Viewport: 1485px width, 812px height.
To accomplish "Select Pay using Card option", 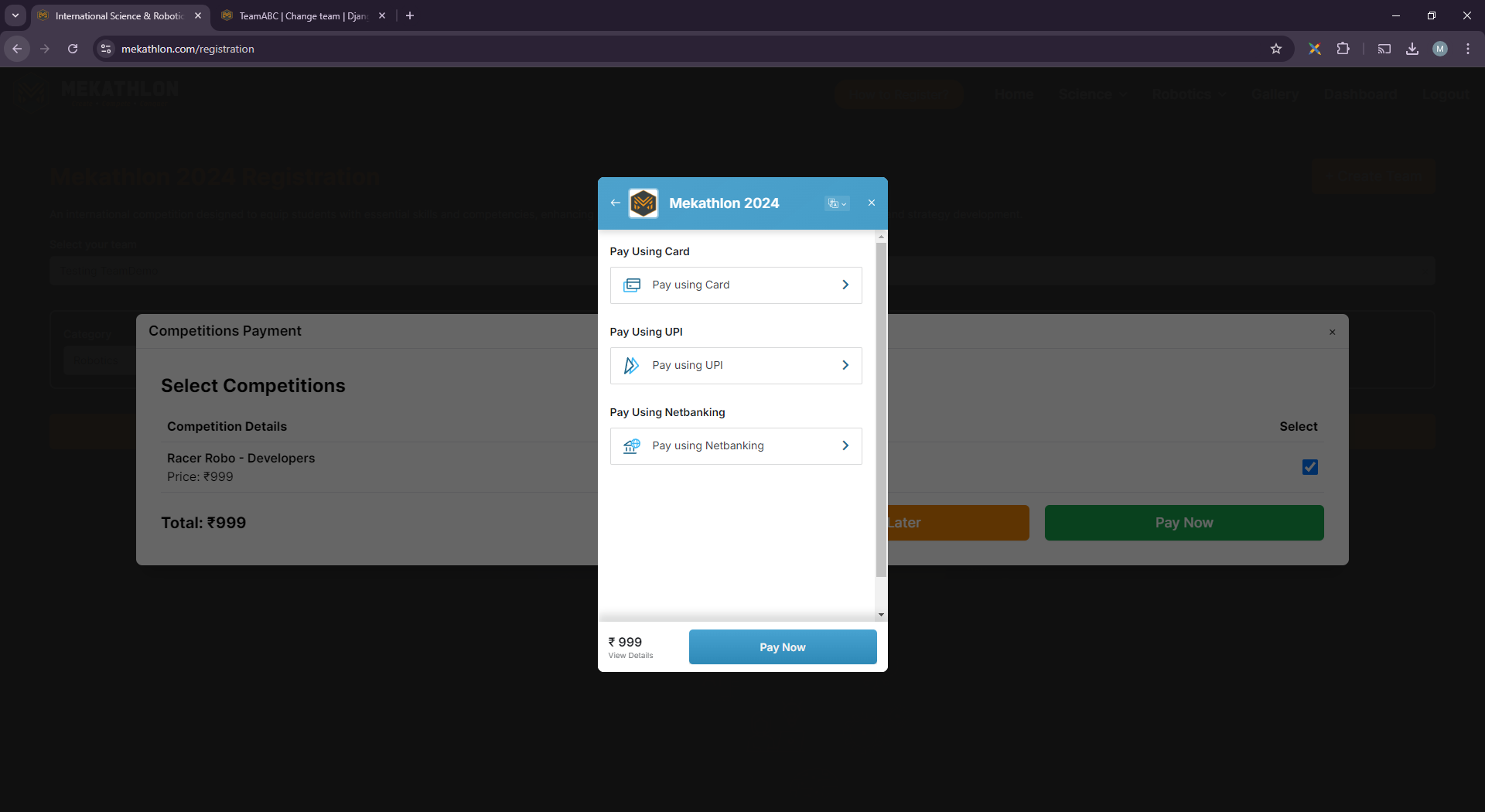I will [x=736, y=285].
